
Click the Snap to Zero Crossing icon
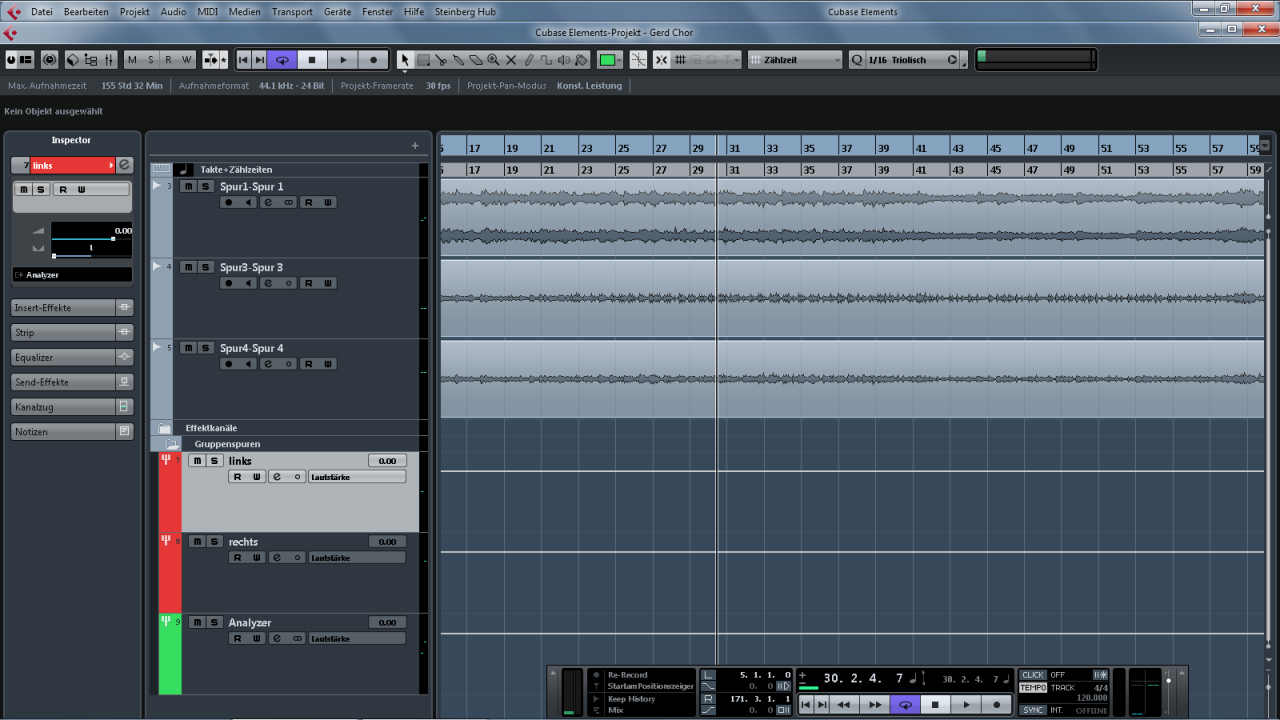(638, 60)
